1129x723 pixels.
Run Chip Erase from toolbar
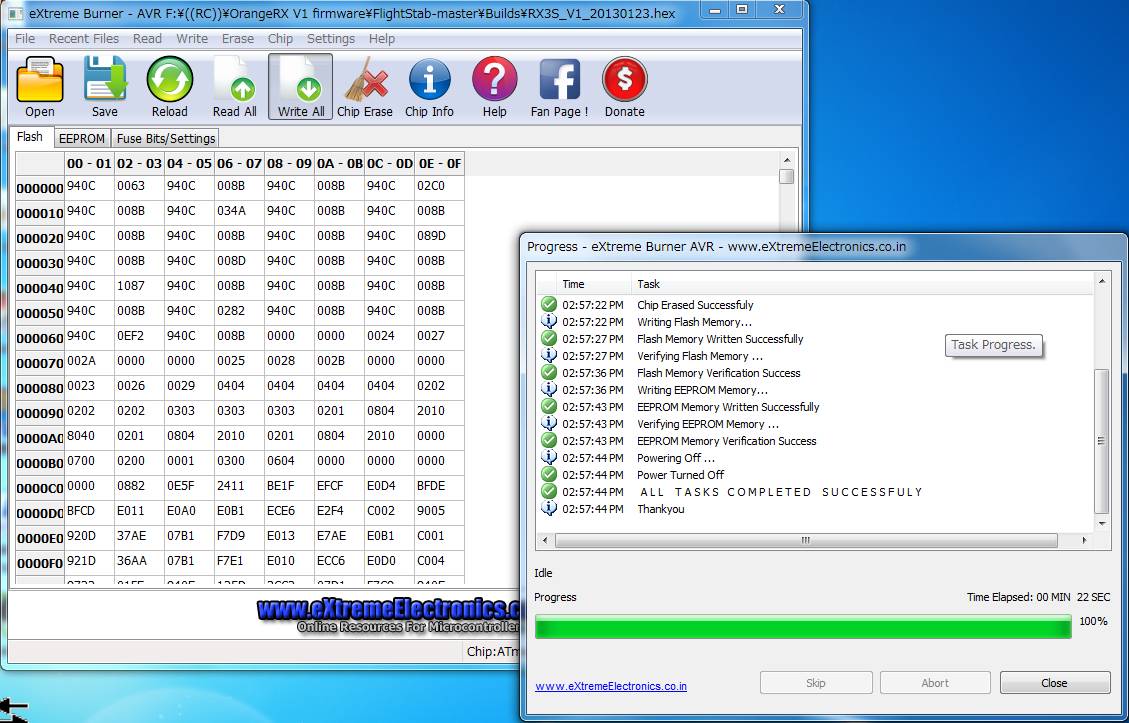click(x=365, y=86)
